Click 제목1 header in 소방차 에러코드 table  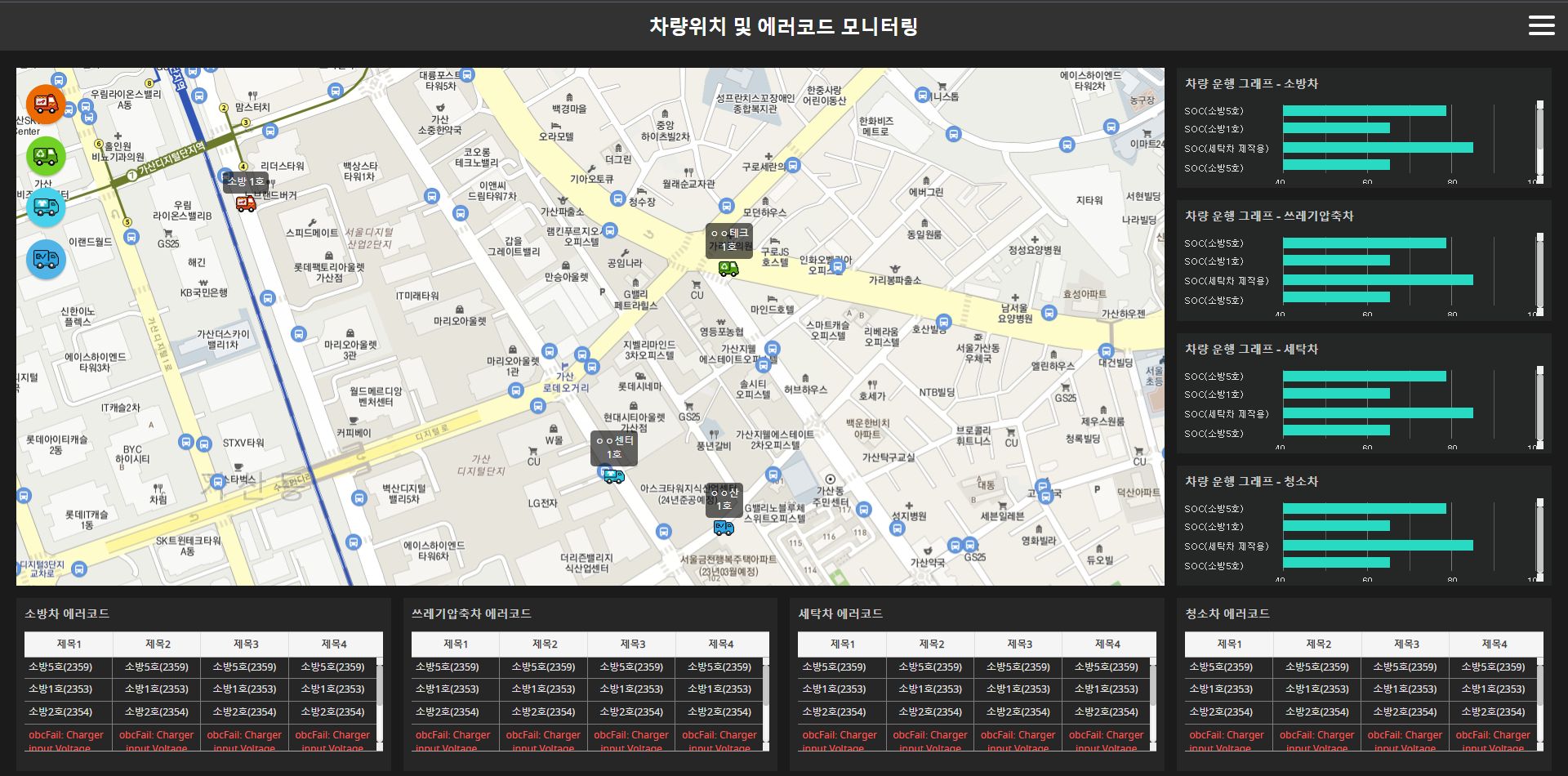tap(69, 644)
